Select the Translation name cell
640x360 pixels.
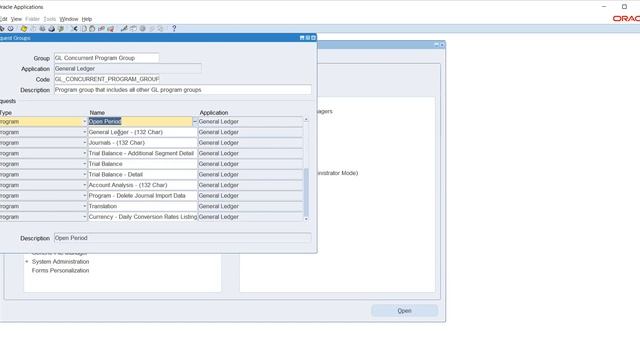pyautogui.click(x=142, y=207)
